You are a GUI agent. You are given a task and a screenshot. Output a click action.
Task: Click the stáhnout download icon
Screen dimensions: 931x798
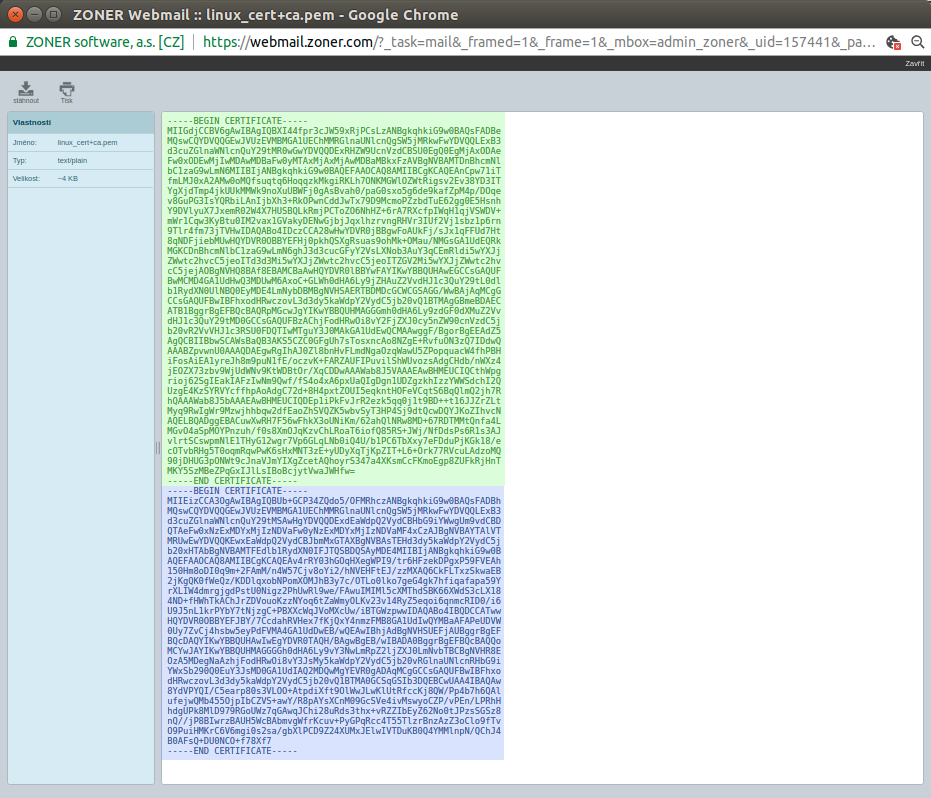pos(26,89)
